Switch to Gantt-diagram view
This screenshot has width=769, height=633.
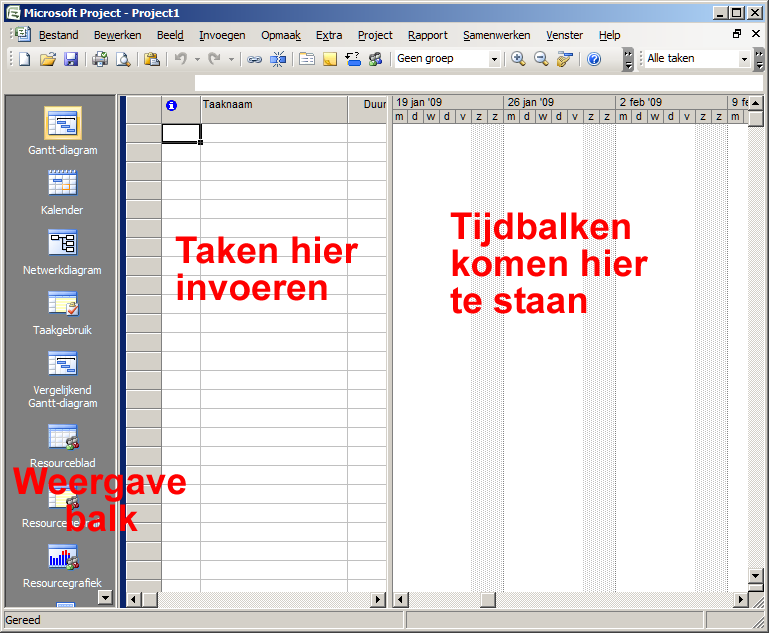tap(63, 131)
